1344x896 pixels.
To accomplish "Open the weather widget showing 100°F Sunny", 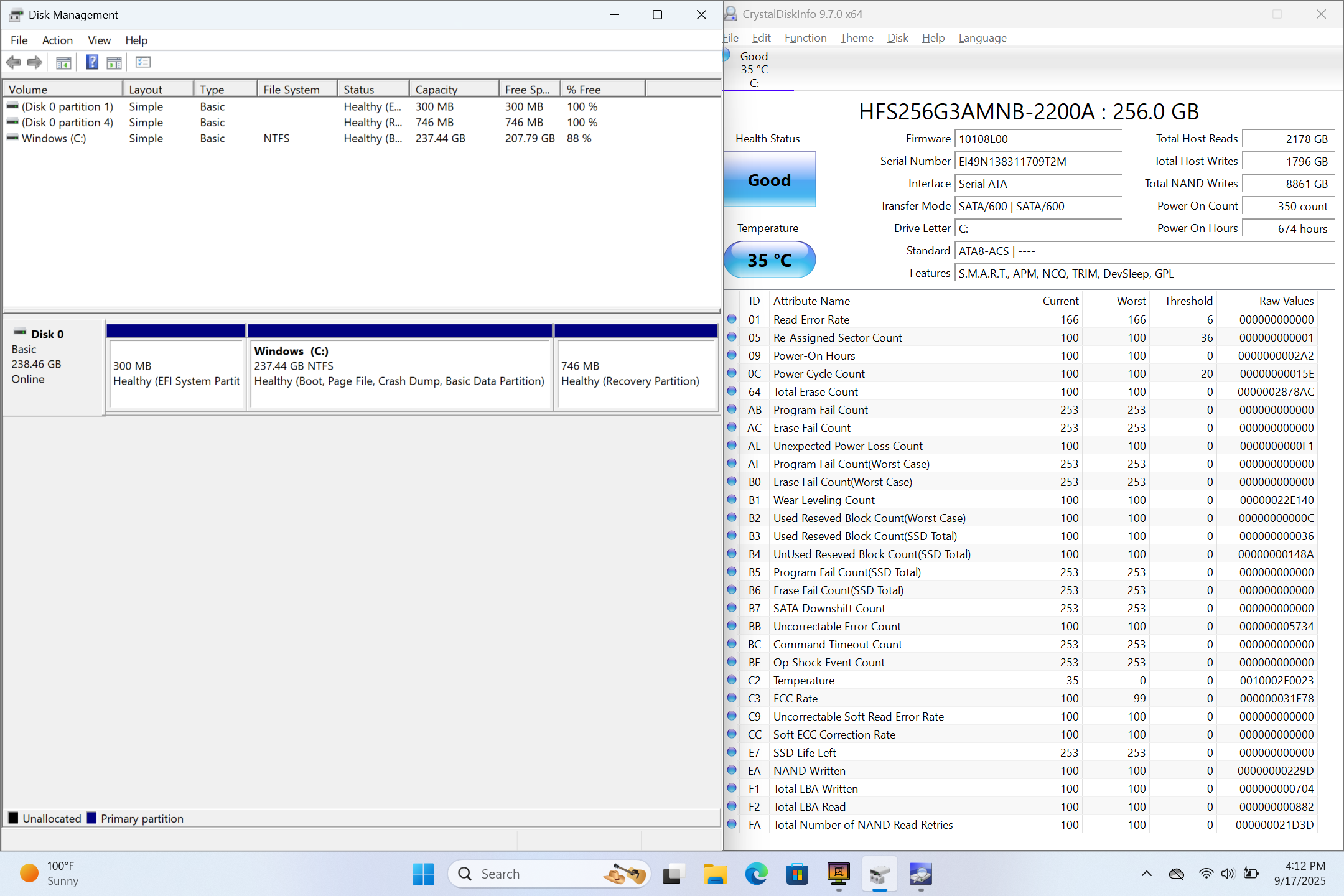I will point(50,874).
